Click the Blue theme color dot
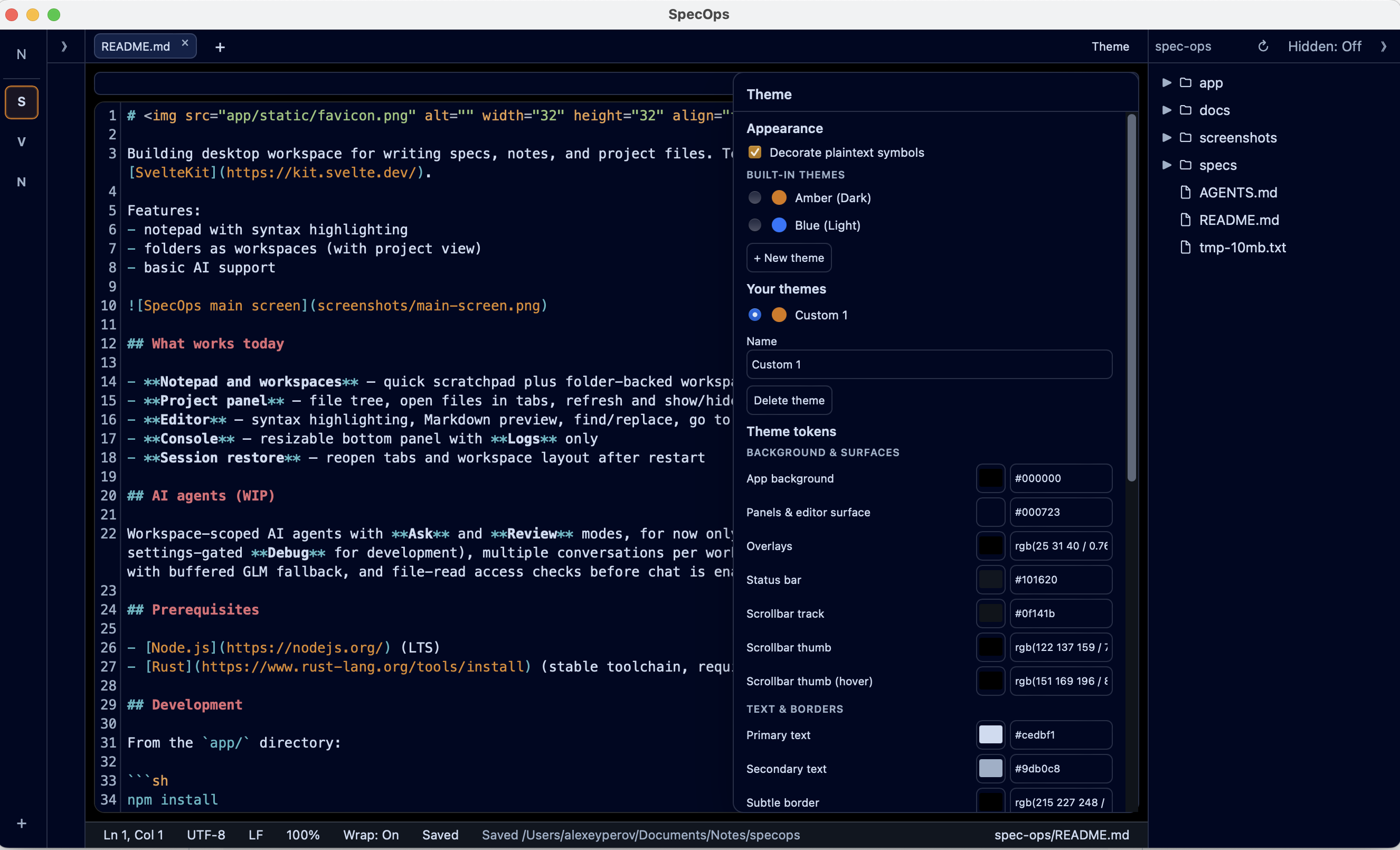The image size is (1400, 850). click(x=779, y=225)
